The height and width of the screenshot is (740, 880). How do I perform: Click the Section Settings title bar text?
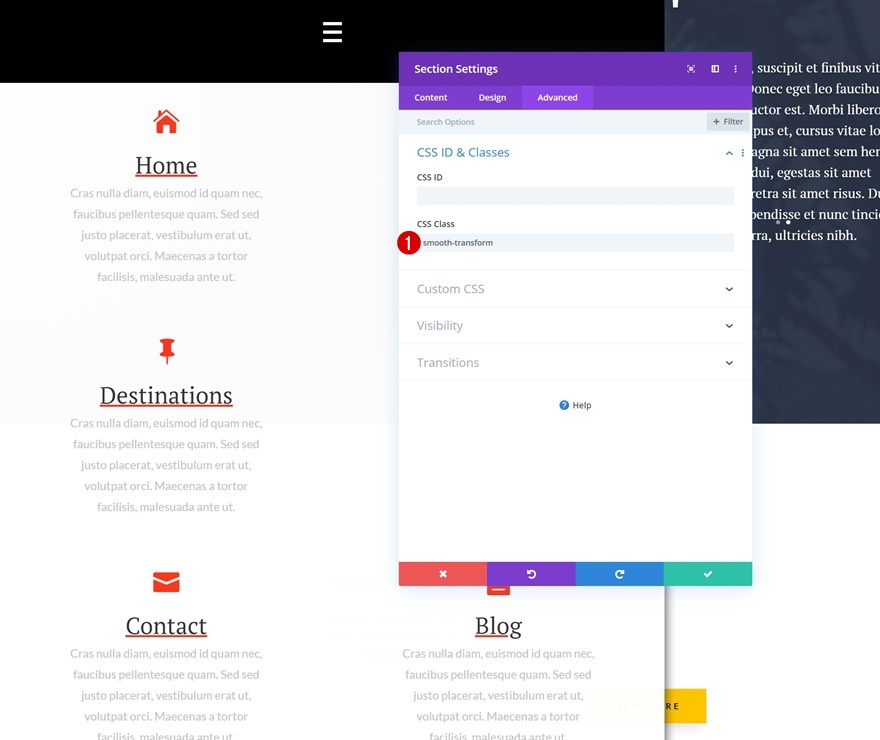click(x=456, y=69)
